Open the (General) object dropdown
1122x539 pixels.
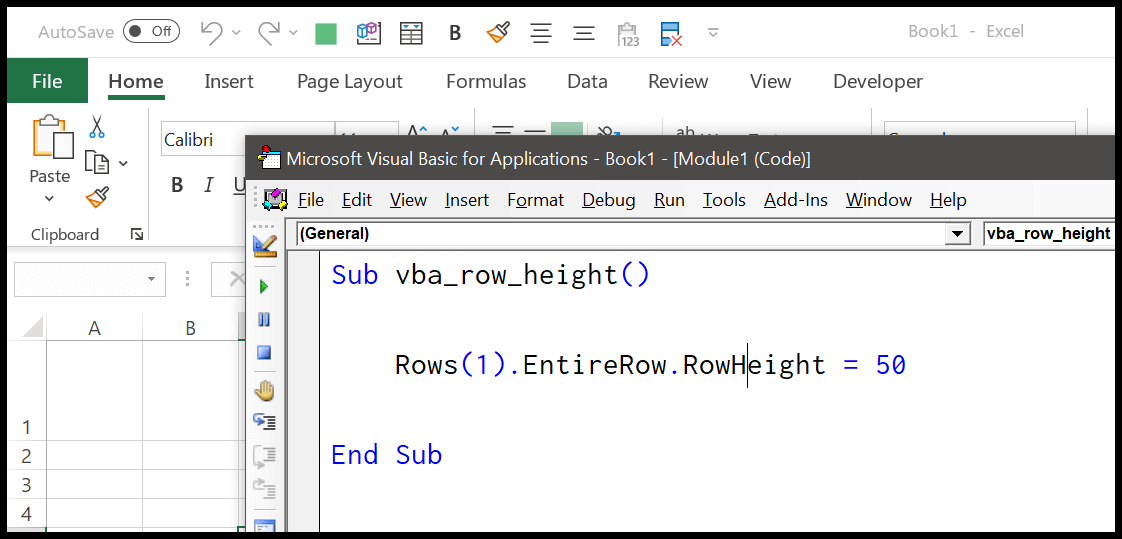(958, 234)
